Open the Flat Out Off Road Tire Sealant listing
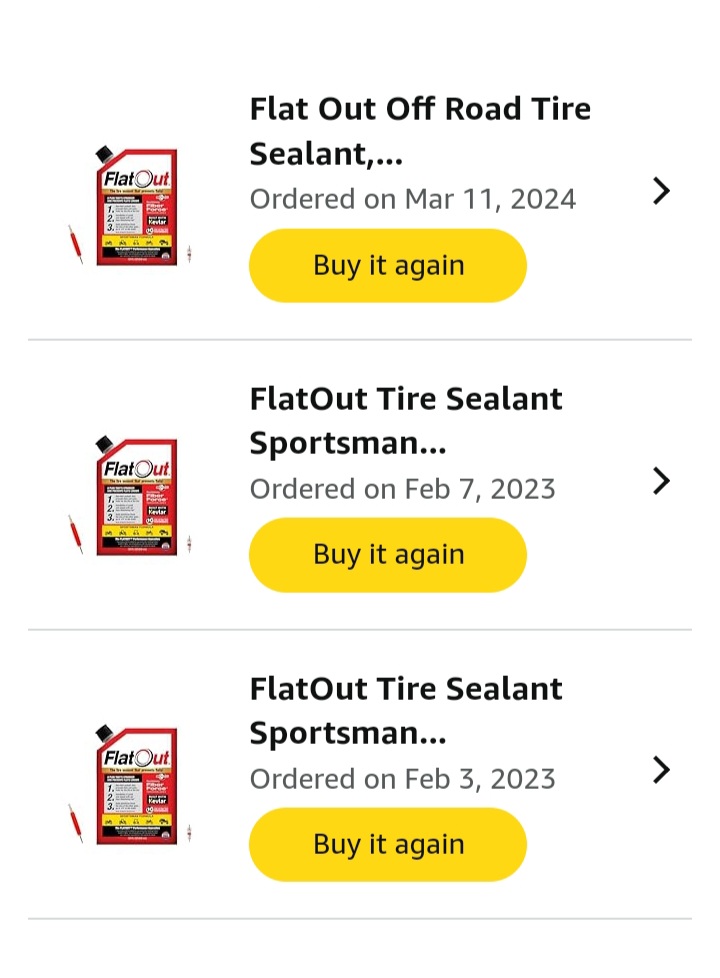Screen dimensions: 720x978 click(420, 130)
